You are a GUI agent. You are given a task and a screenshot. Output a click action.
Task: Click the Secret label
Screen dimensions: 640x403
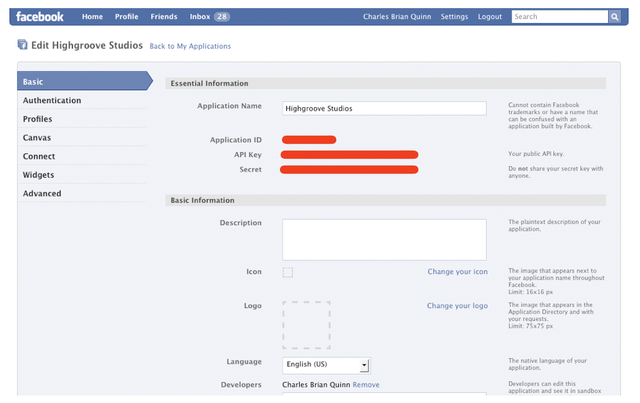tap(250, 169)
